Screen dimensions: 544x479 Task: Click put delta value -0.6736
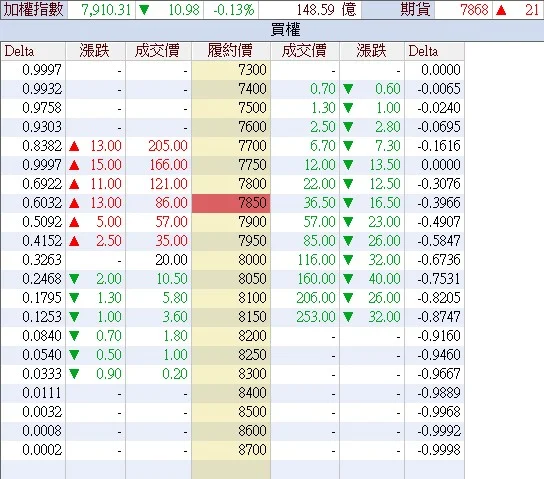[439, 260]
